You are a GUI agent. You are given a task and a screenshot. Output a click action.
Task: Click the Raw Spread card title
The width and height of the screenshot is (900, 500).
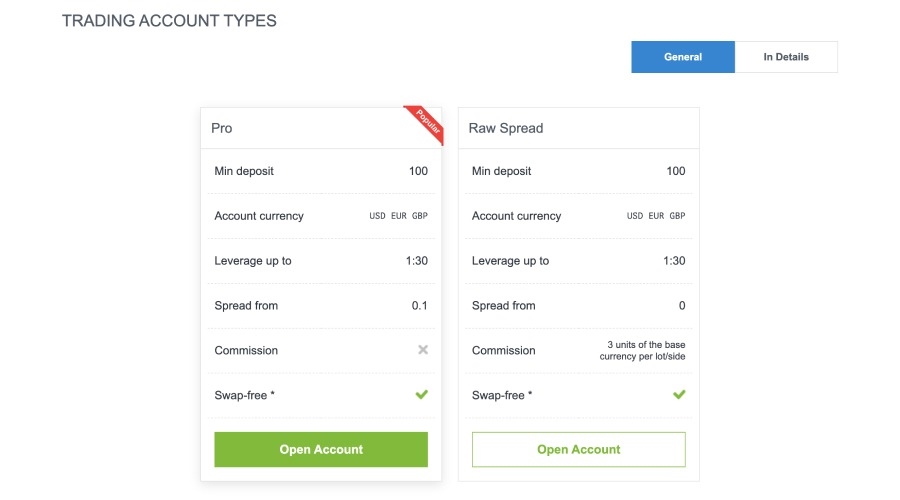(x=506, y=128)
